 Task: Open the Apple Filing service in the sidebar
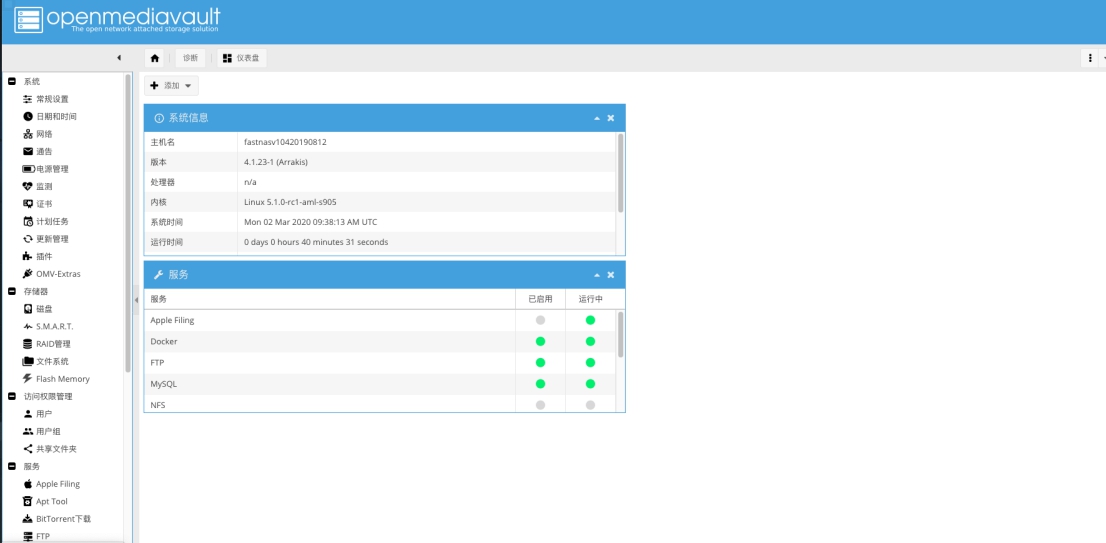57,484
